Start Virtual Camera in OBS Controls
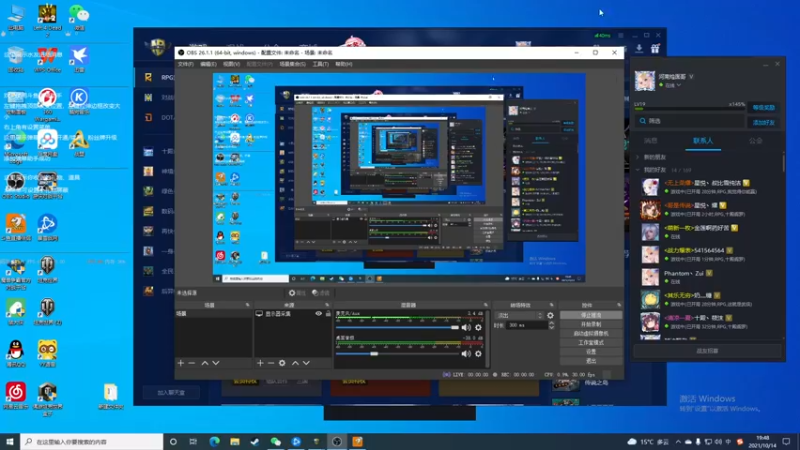Image resolution: width=800 pixels, height=450 pixels. point(591,334)
